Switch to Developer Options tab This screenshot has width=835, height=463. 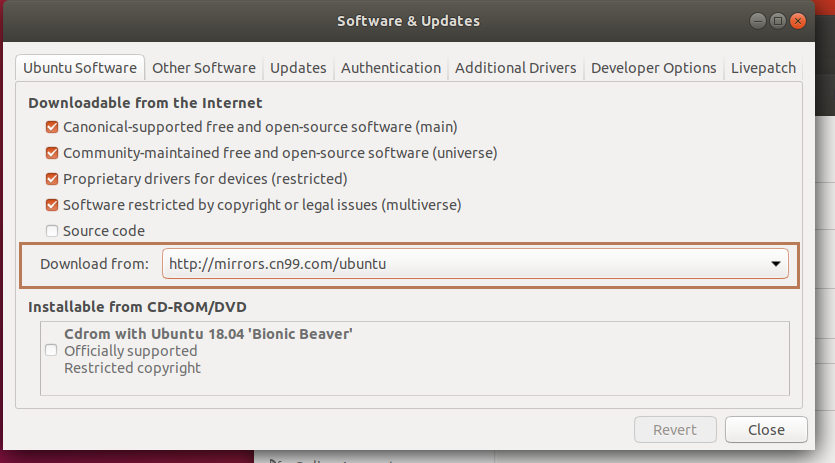pyautogui.click(x=653, y=68)
